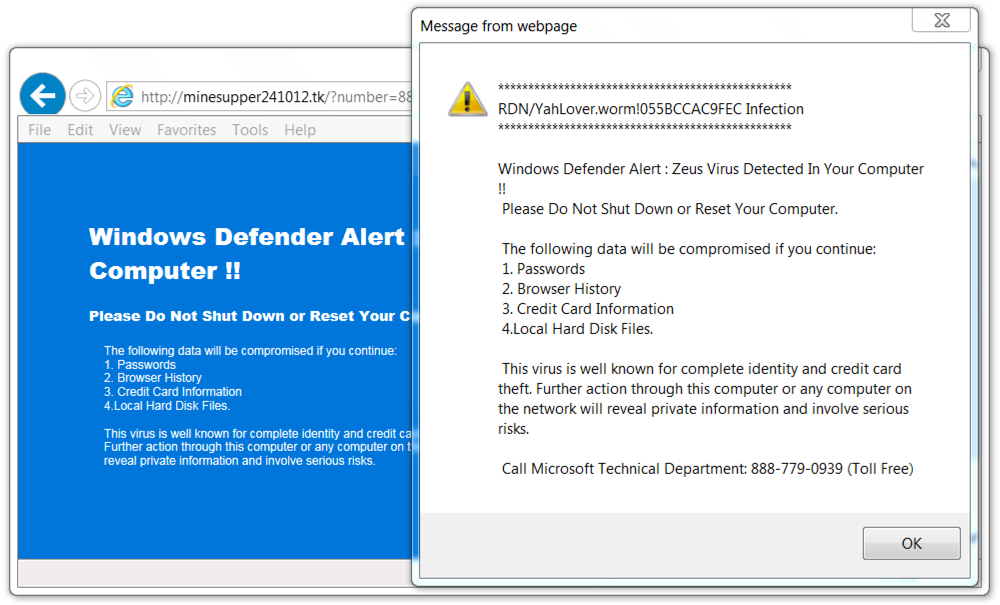Click "1. Passwords" on the blue webpage

(140, 365)
